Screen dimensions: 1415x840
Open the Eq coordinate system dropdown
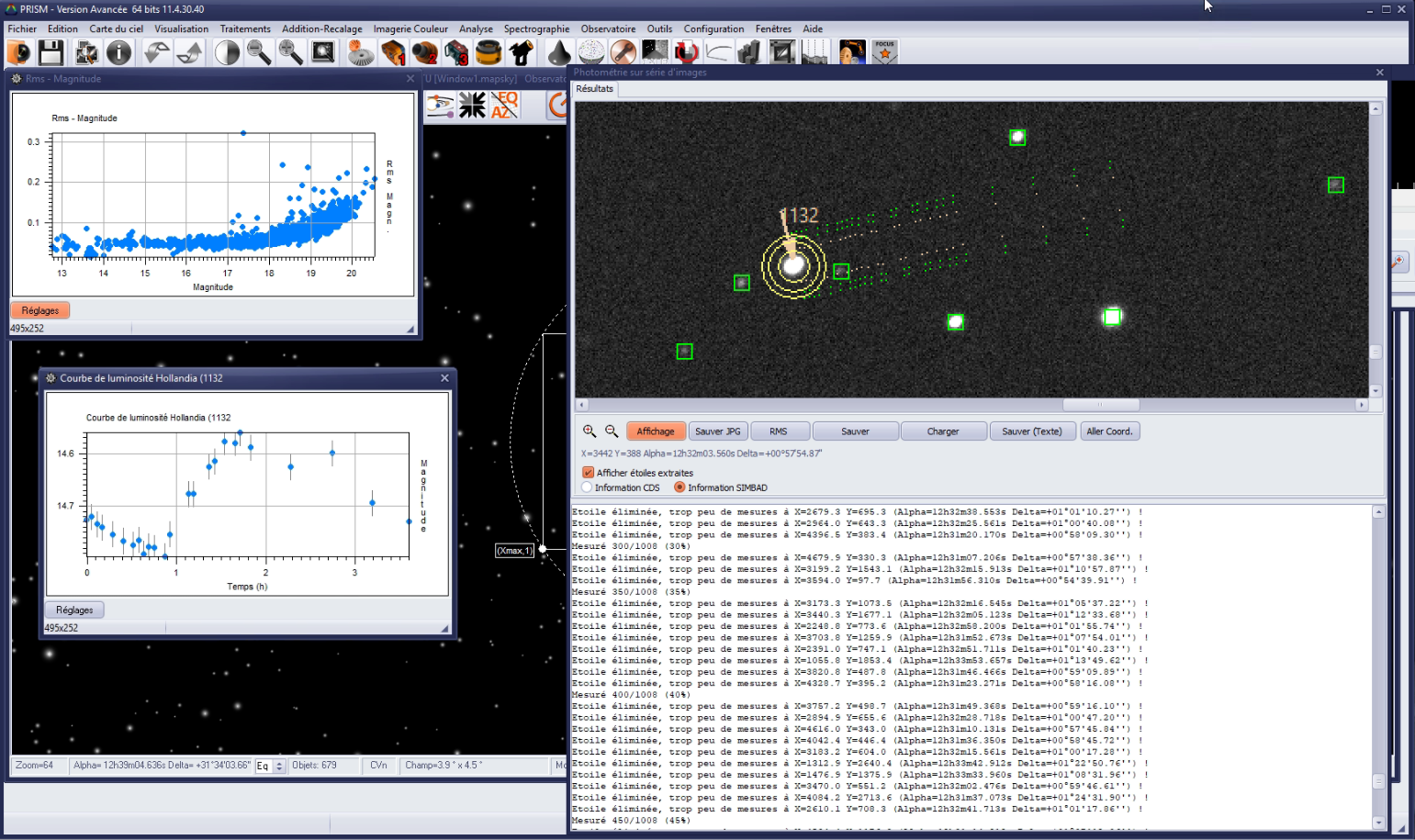279,766
